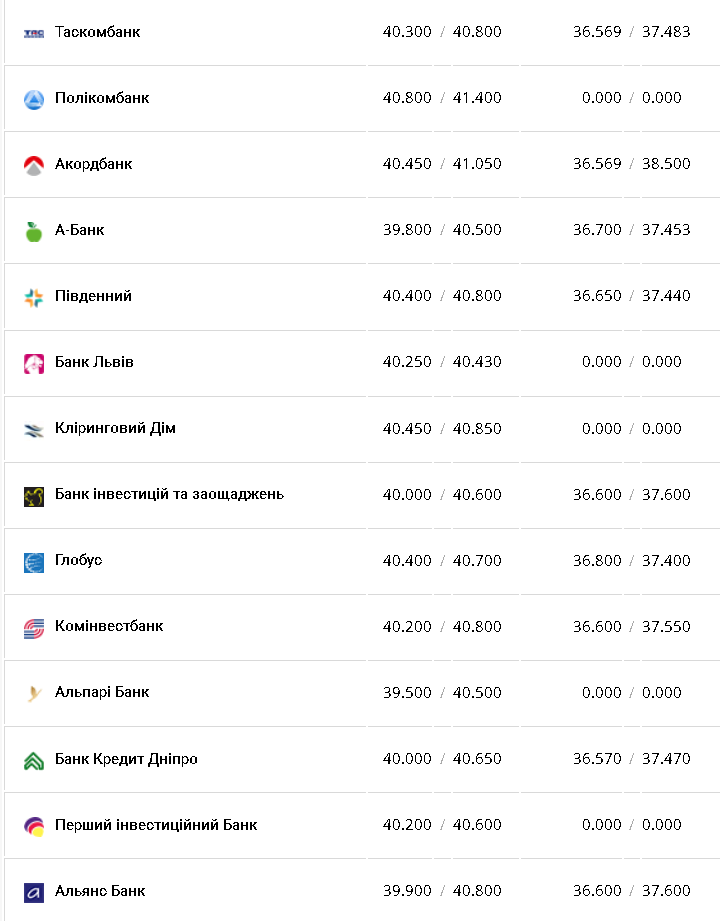The width and height of the screenshot is (720, 921).
Task: Click the Комінвестбанк logo icon
Action: tap(34, 628)
